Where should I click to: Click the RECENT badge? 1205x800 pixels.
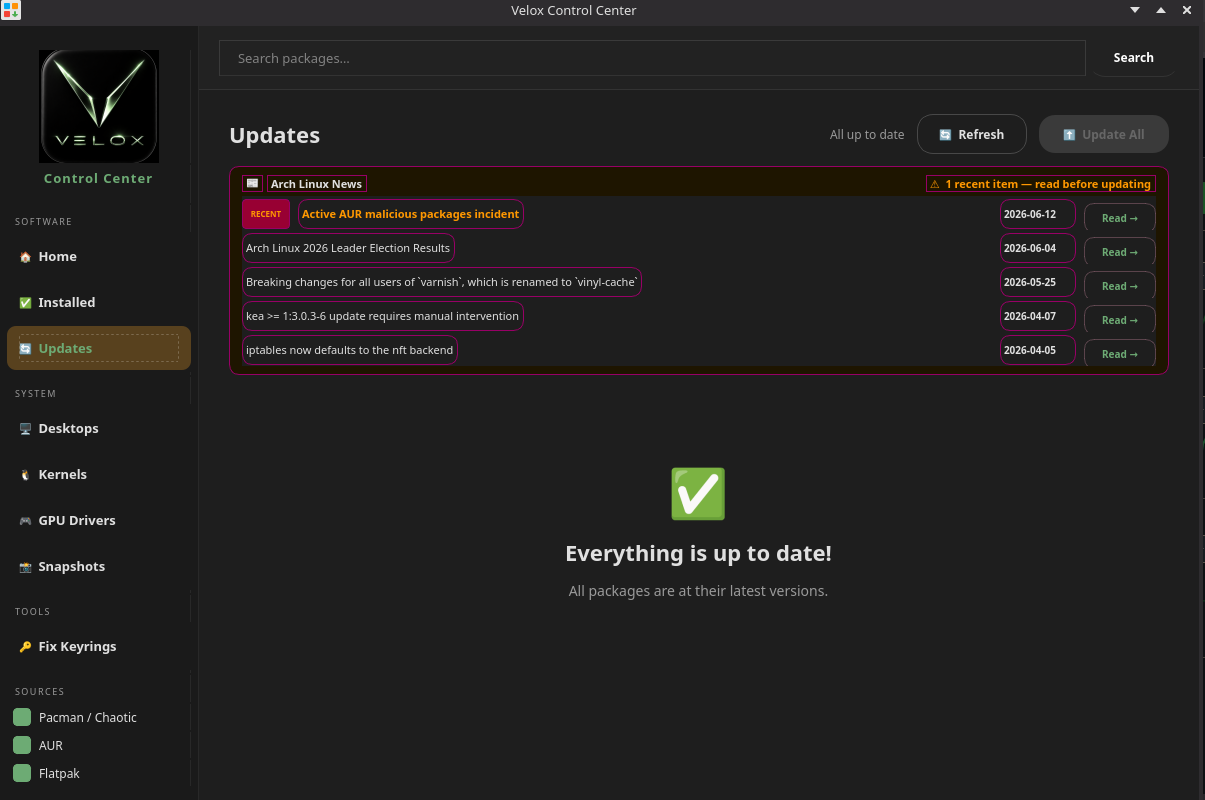[x=266, y=214]
